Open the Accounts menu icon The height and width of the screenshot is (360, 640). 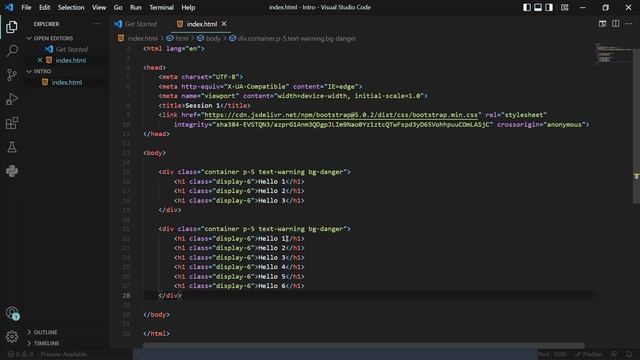(x=12, y=313)
